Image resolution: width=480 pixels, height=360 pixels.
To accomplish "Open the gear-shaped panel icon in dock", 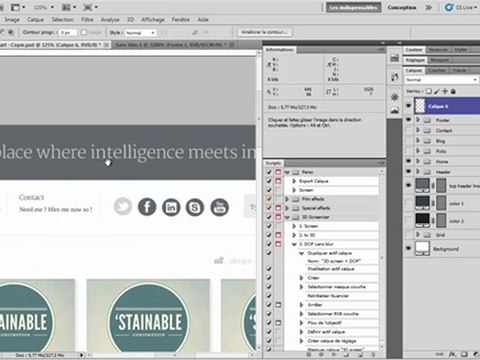I will 395,97.
